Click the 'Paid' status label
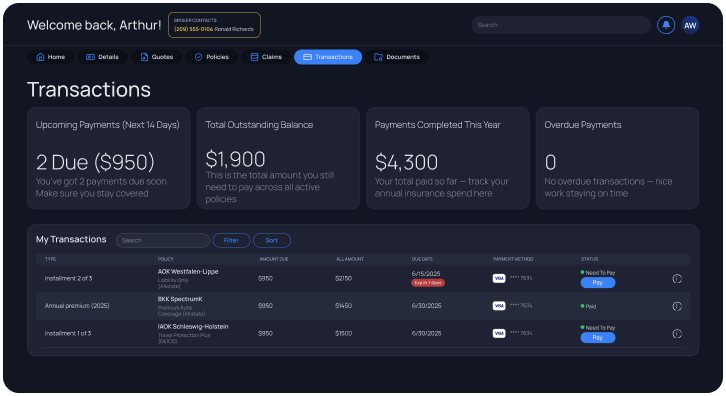The width and height of the screenshot is (726, 396). tap(591, 307)
